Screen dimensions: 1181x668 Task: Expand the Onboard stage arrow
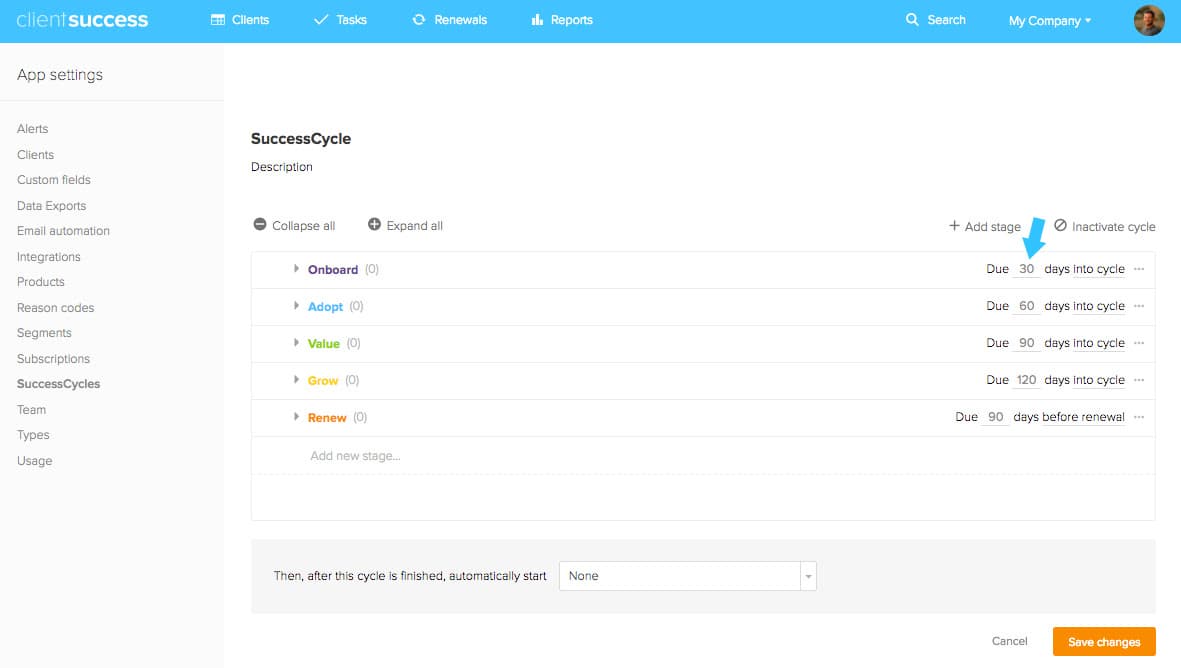point(296,269)
